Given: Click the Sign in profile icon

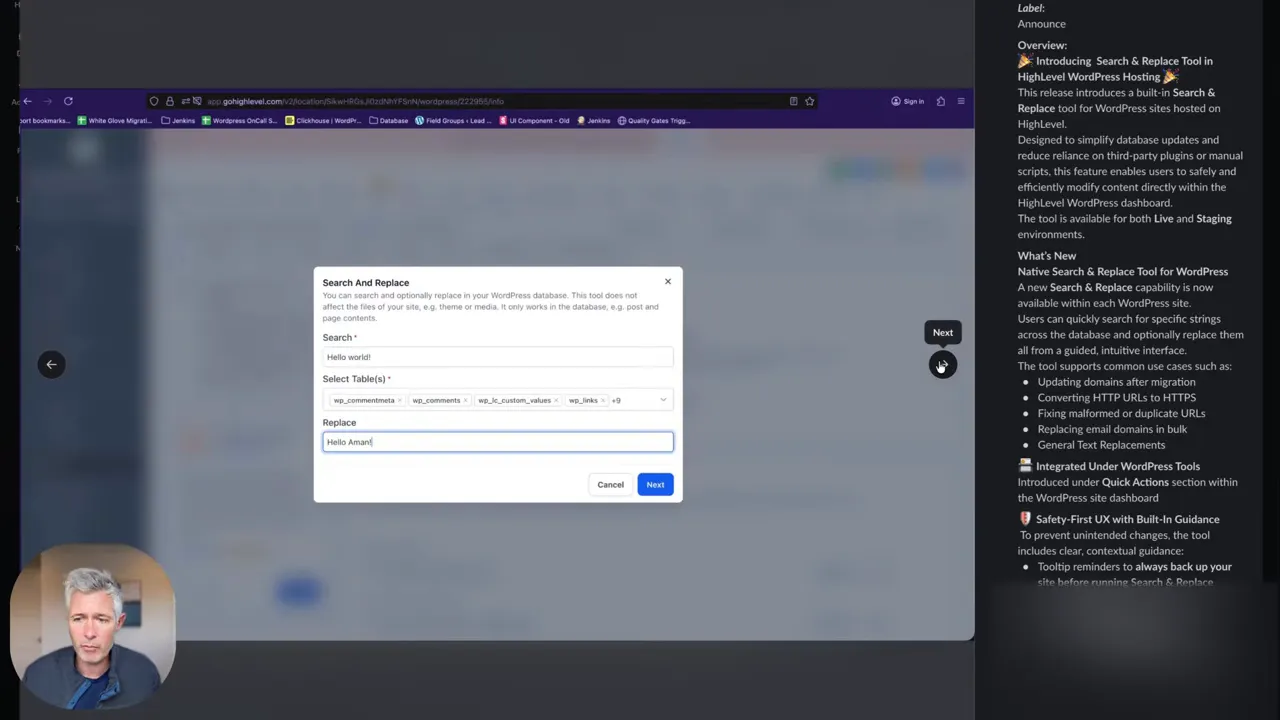Looking at the screenshot, I should tap(896, 101).
